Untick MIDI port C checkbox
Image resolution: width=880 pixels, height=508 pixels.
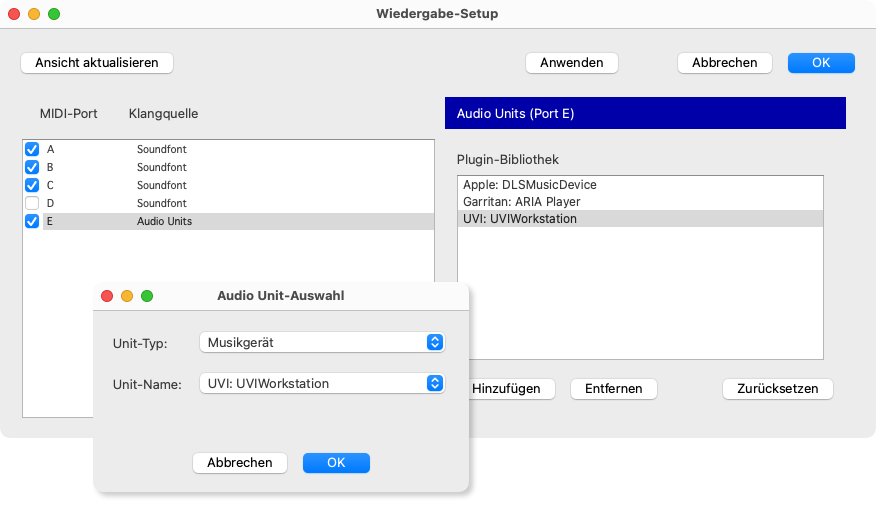point(32,186)
